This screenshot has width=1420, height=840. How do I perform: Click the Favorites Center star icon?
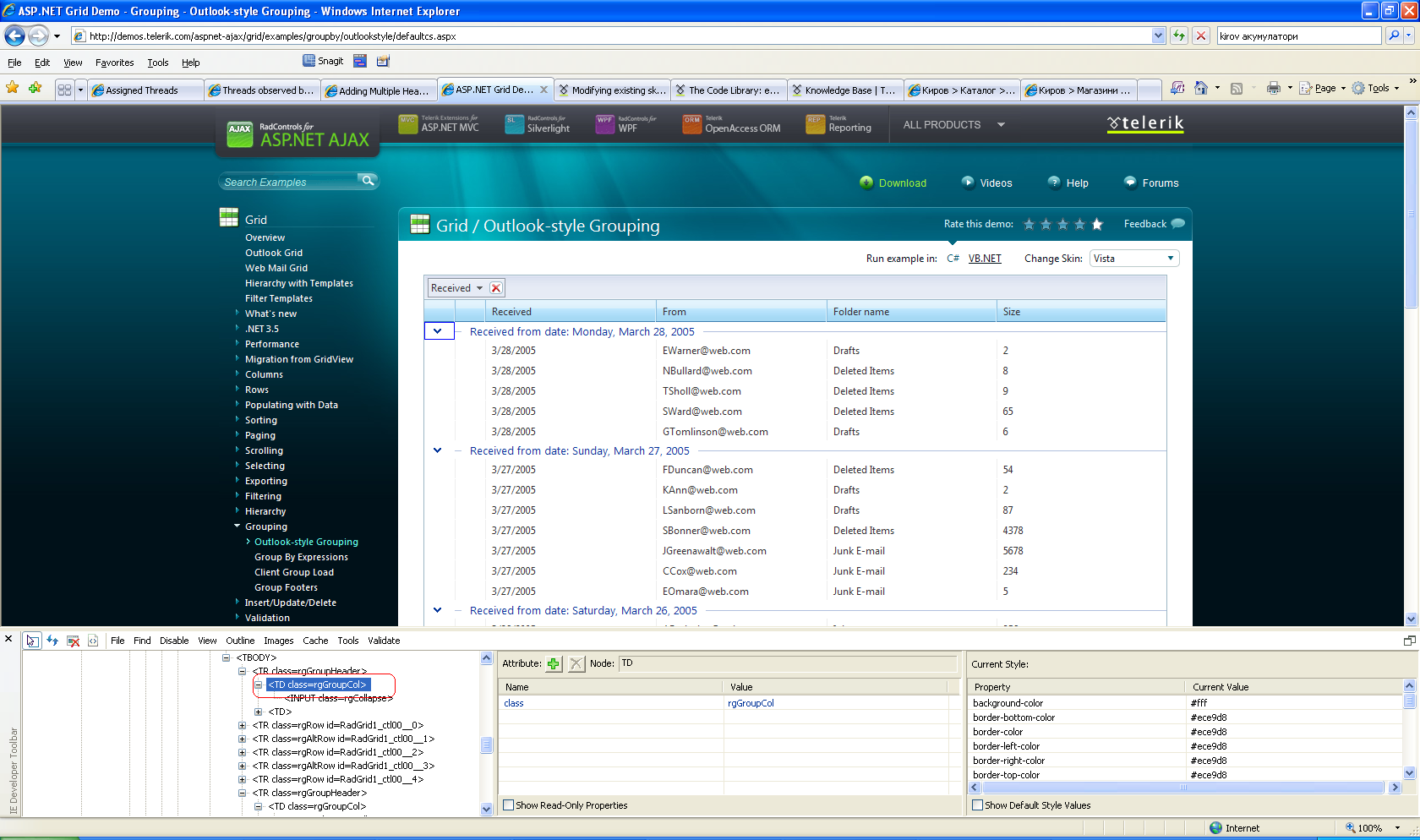tap(13, 88)
